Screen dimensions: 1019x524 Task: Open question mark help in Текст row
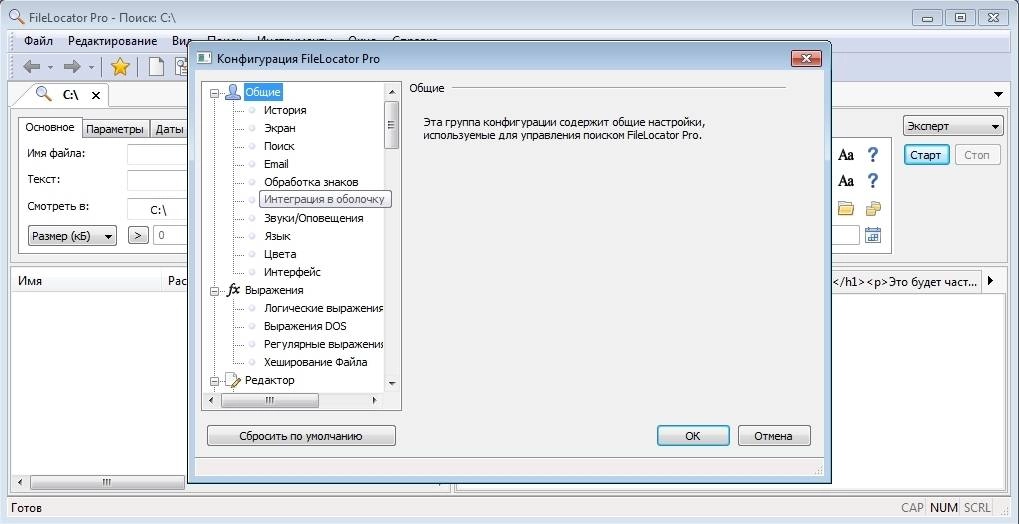click(873, 180)
